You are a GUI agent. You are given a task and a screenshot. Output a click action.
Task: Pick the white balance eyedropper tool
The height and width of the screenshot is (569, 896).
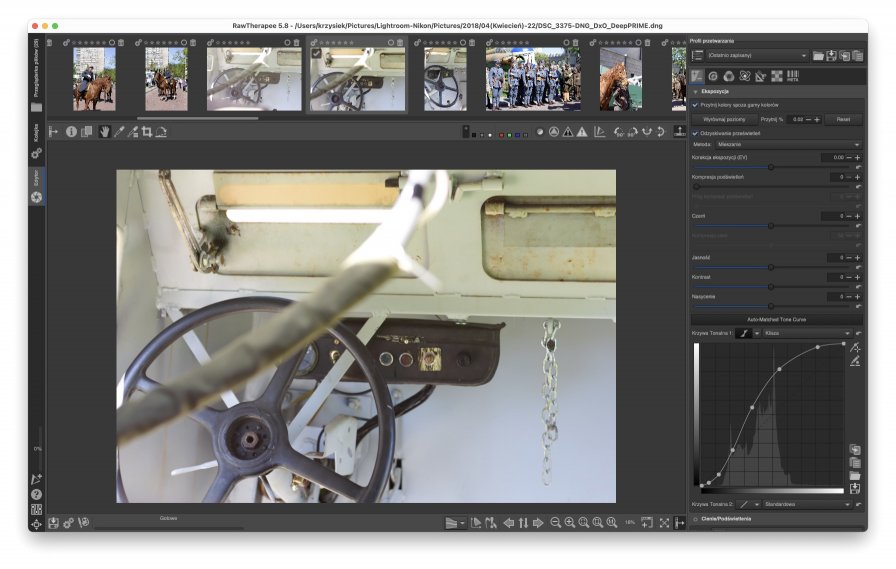pyautogui.click(x=117, y=132)
